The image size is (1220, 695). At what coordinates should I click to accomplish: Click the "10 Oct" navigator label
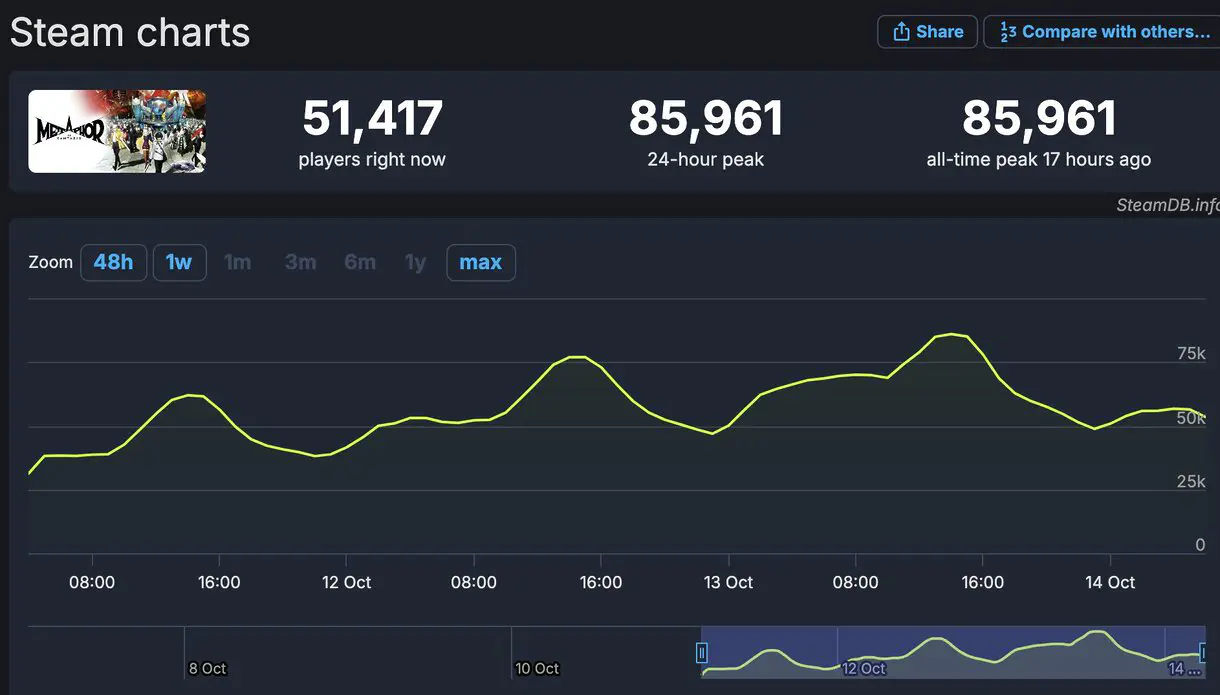tap(537, 668)
